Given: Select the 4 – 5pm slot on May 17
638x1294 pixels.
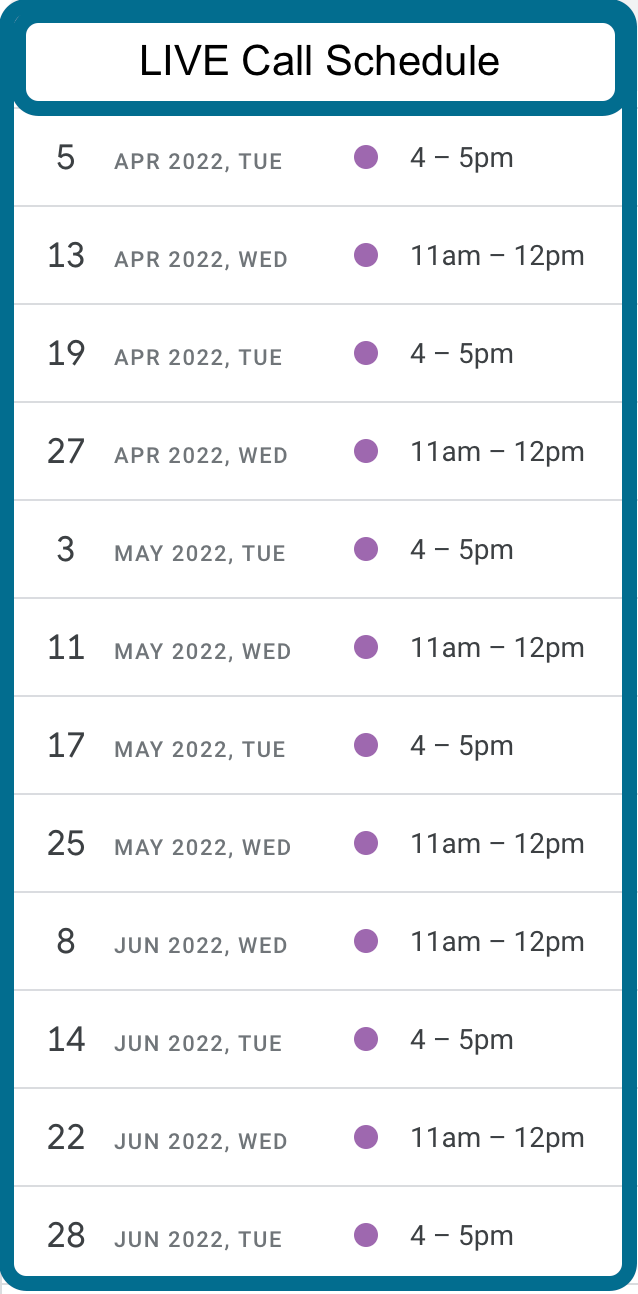Looking at the screenshot, I should (461, 745).
